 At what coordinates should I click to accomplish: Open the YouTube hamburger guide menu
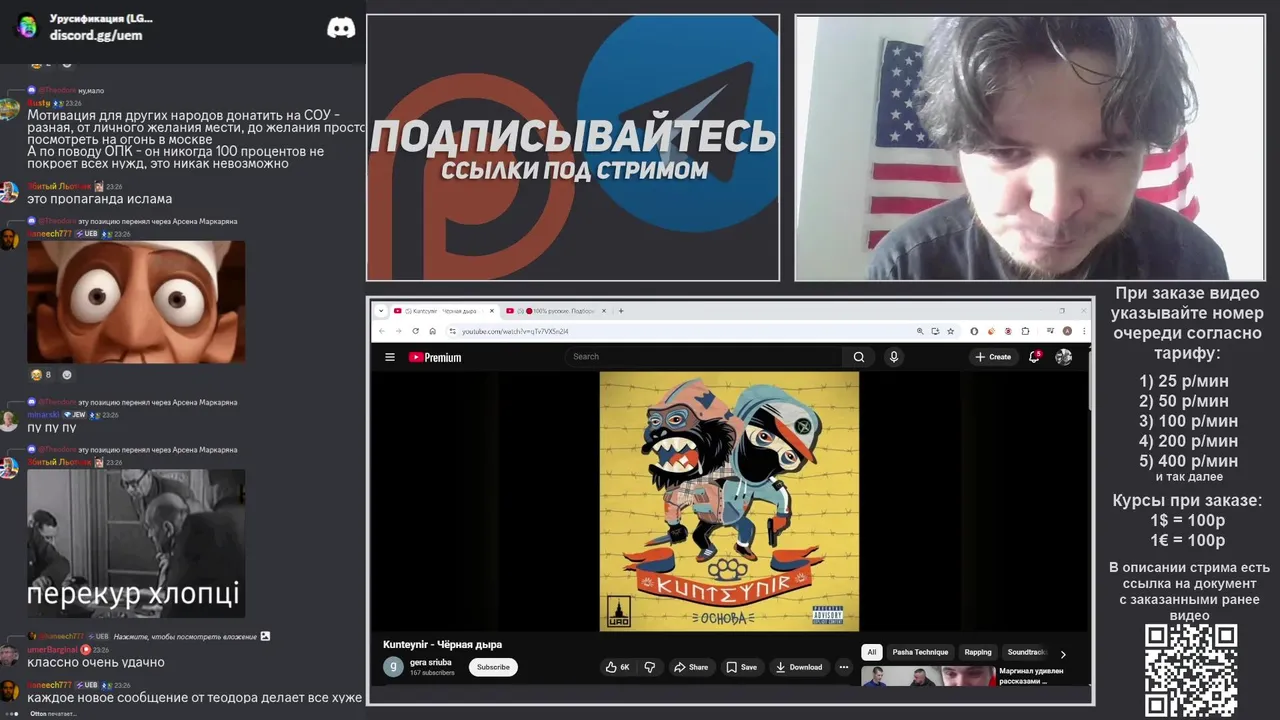[390, 357]
